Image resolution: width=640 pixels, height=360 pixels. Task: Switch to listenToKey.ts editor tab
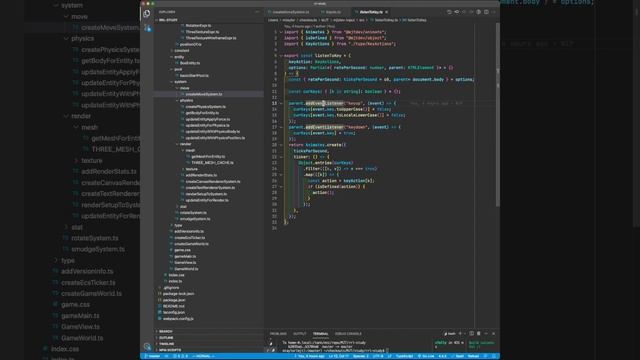pyautogui.click(x=371, y=12)
